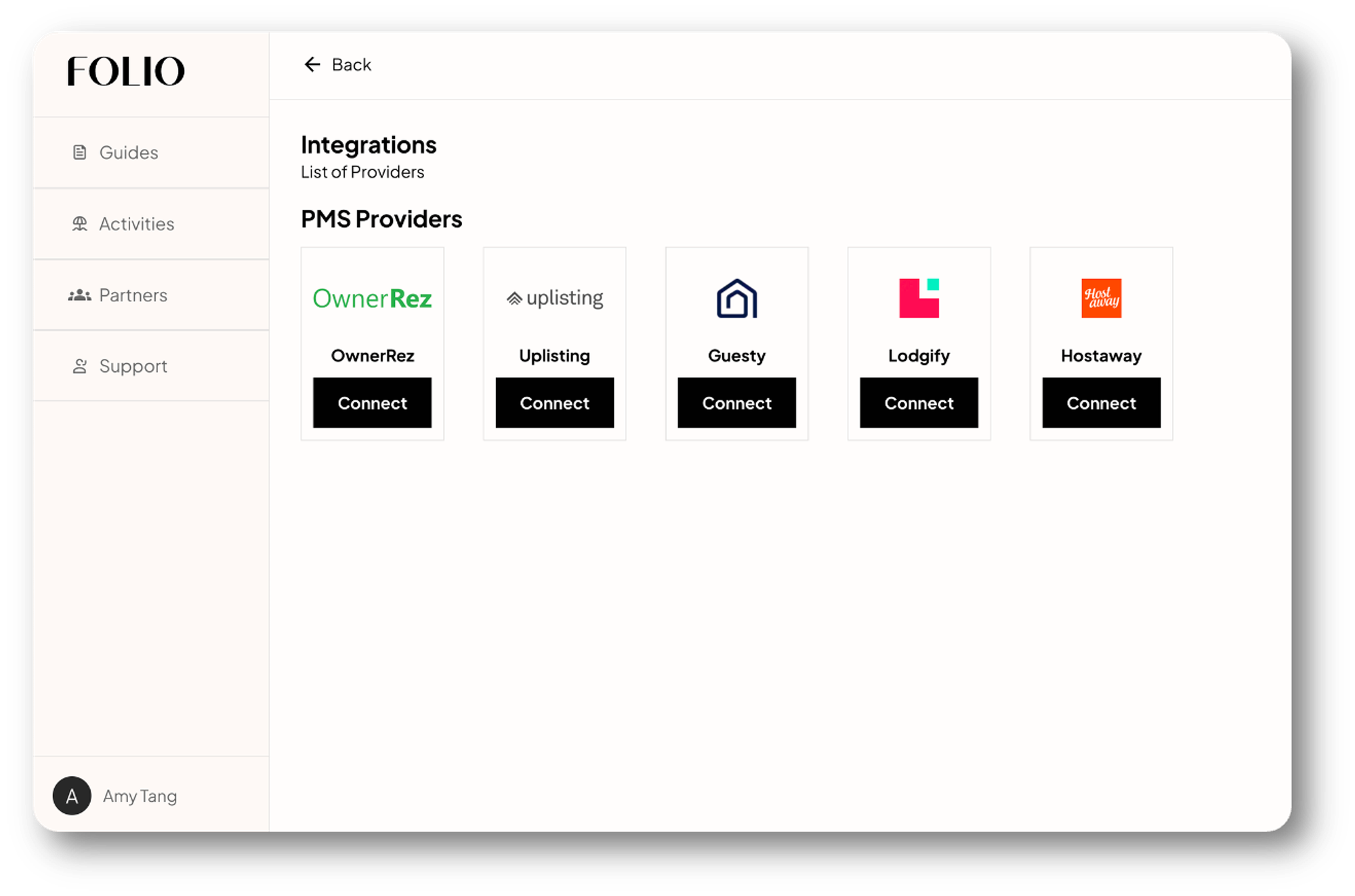This screenshot has height=896, width=1355.
Task: Open the Support section
Action: point(133,366)
